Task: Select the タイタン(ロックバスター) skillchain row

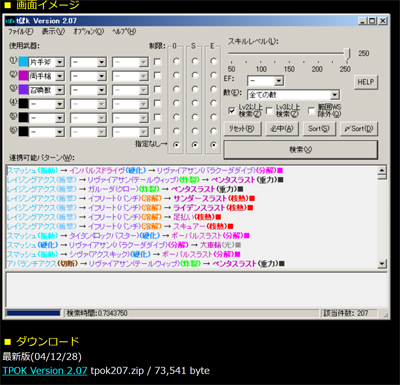Action: tap(128, 236)
